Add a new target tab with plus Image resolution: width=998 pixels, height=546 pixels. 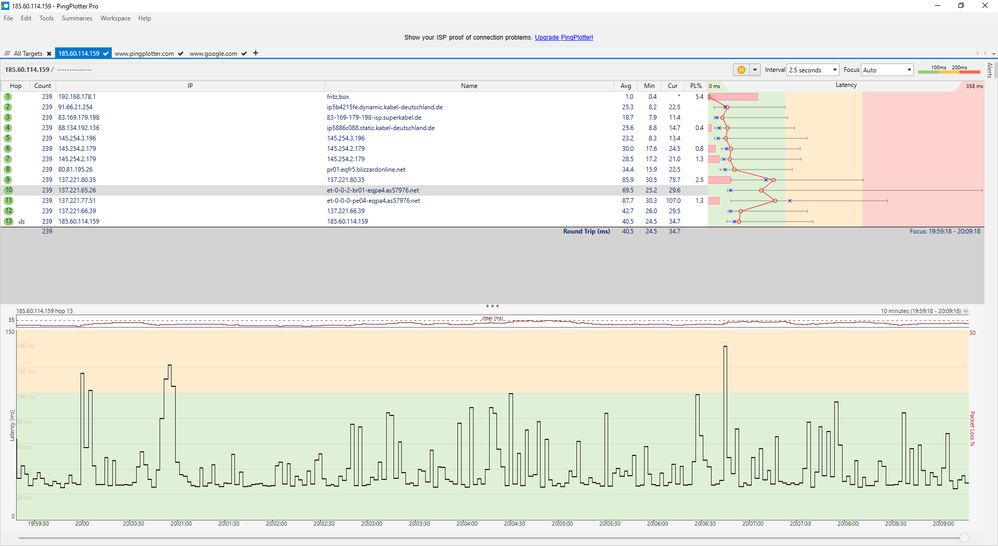pos(255,53)
